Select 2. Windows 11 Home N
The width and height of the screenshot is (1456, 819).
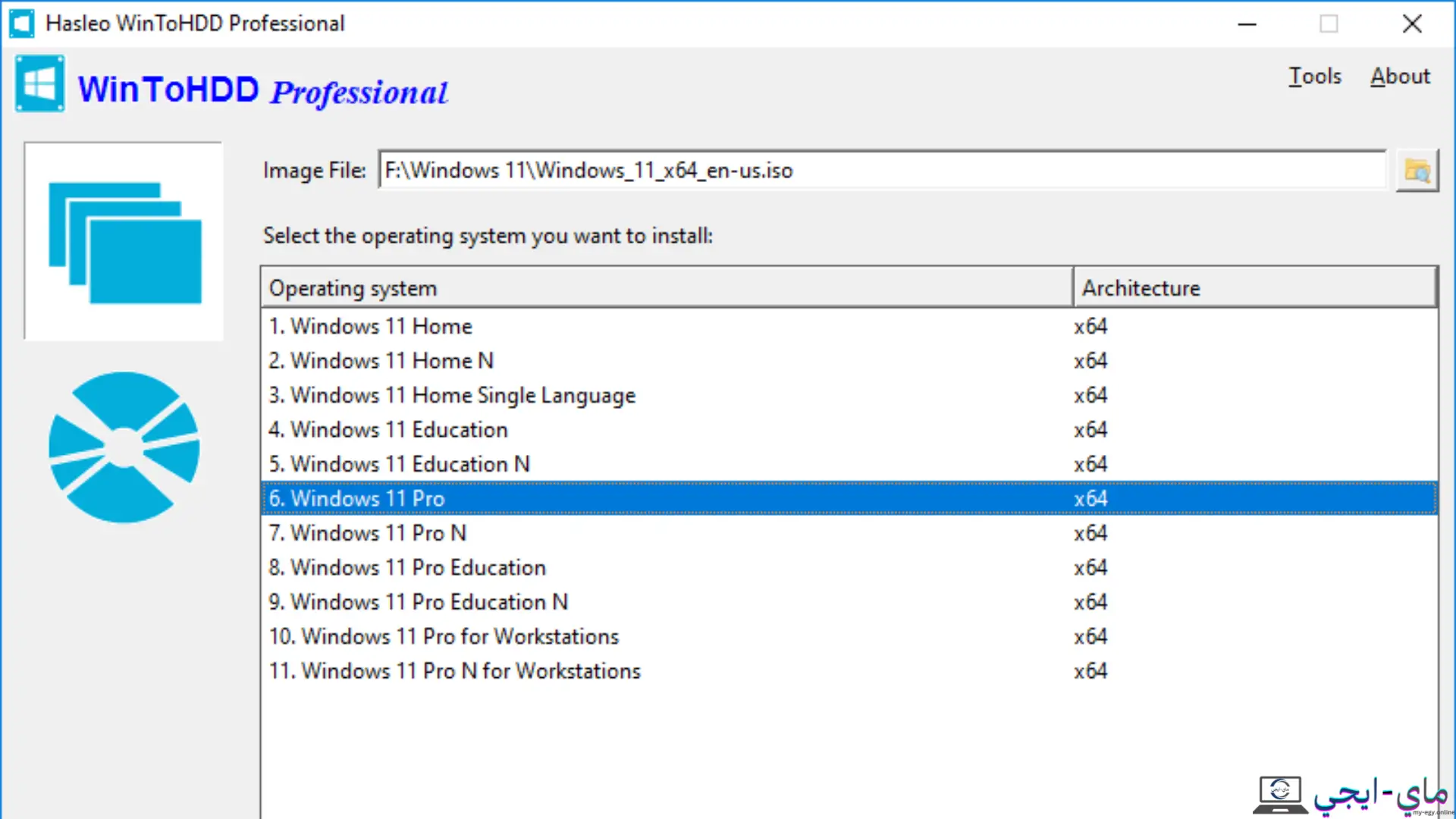(x=849, y=361)
